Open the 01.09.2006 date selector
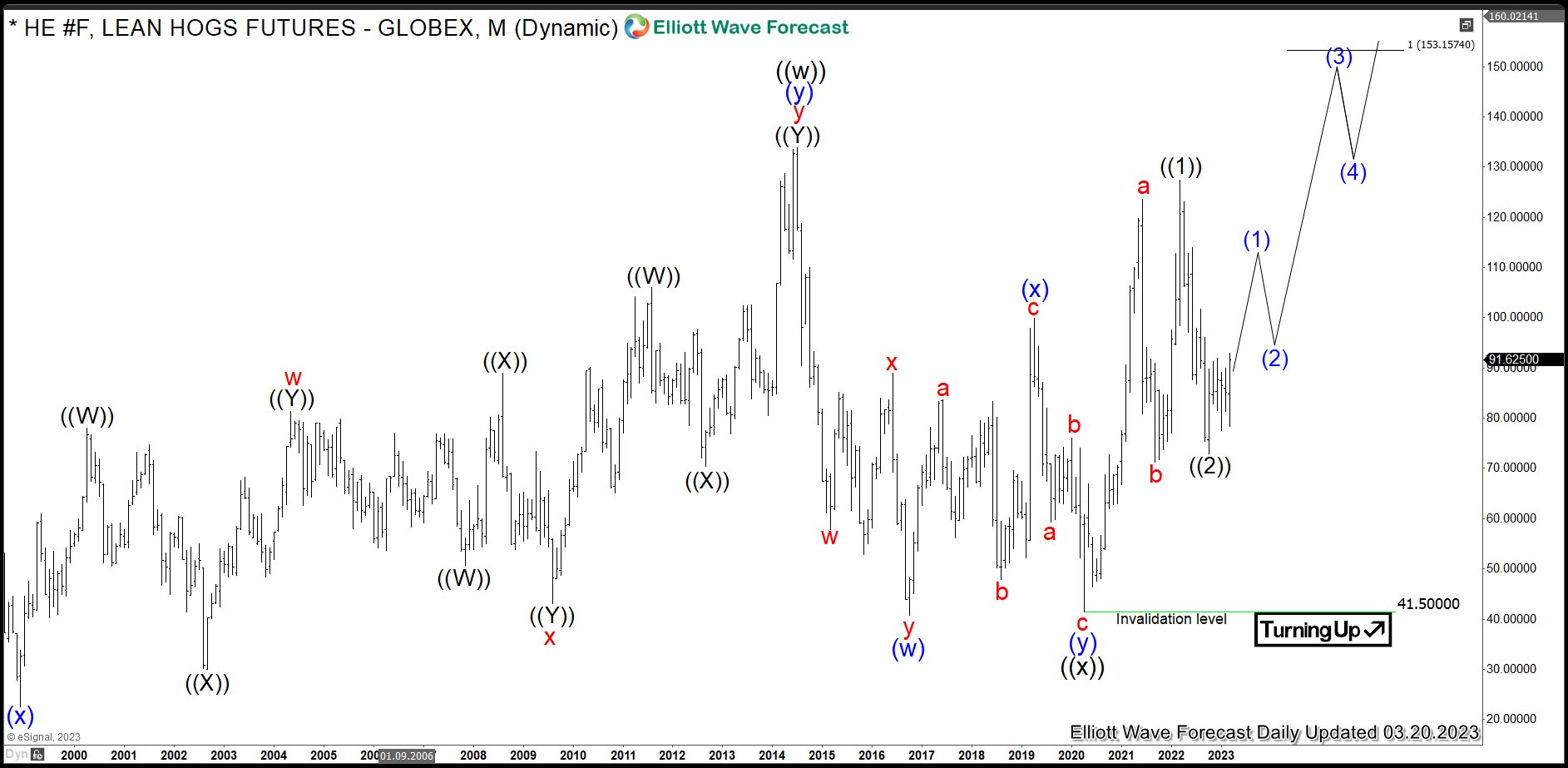This screenshot has height=768, width=1568. (407, 756)
